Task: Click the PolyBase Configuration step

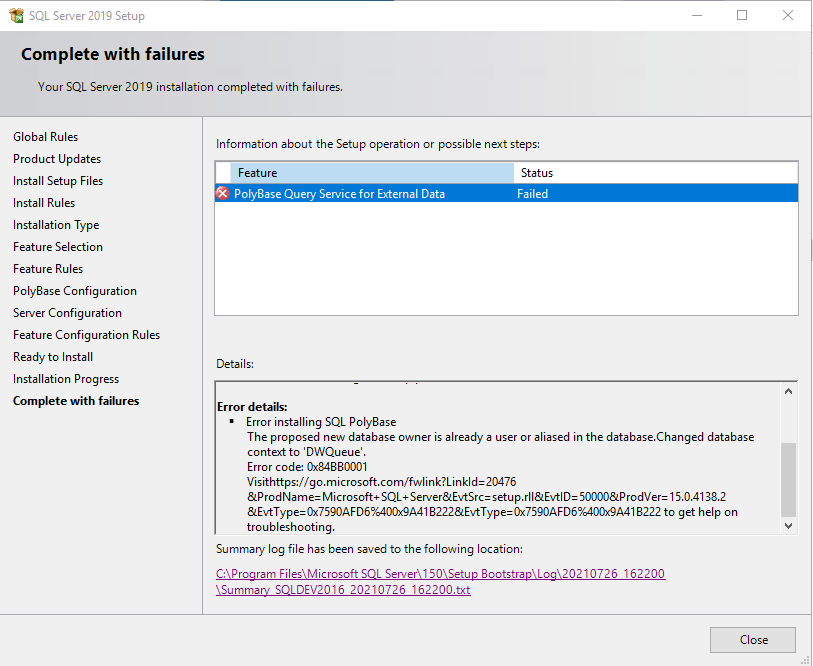Action: tap(75, 291)
